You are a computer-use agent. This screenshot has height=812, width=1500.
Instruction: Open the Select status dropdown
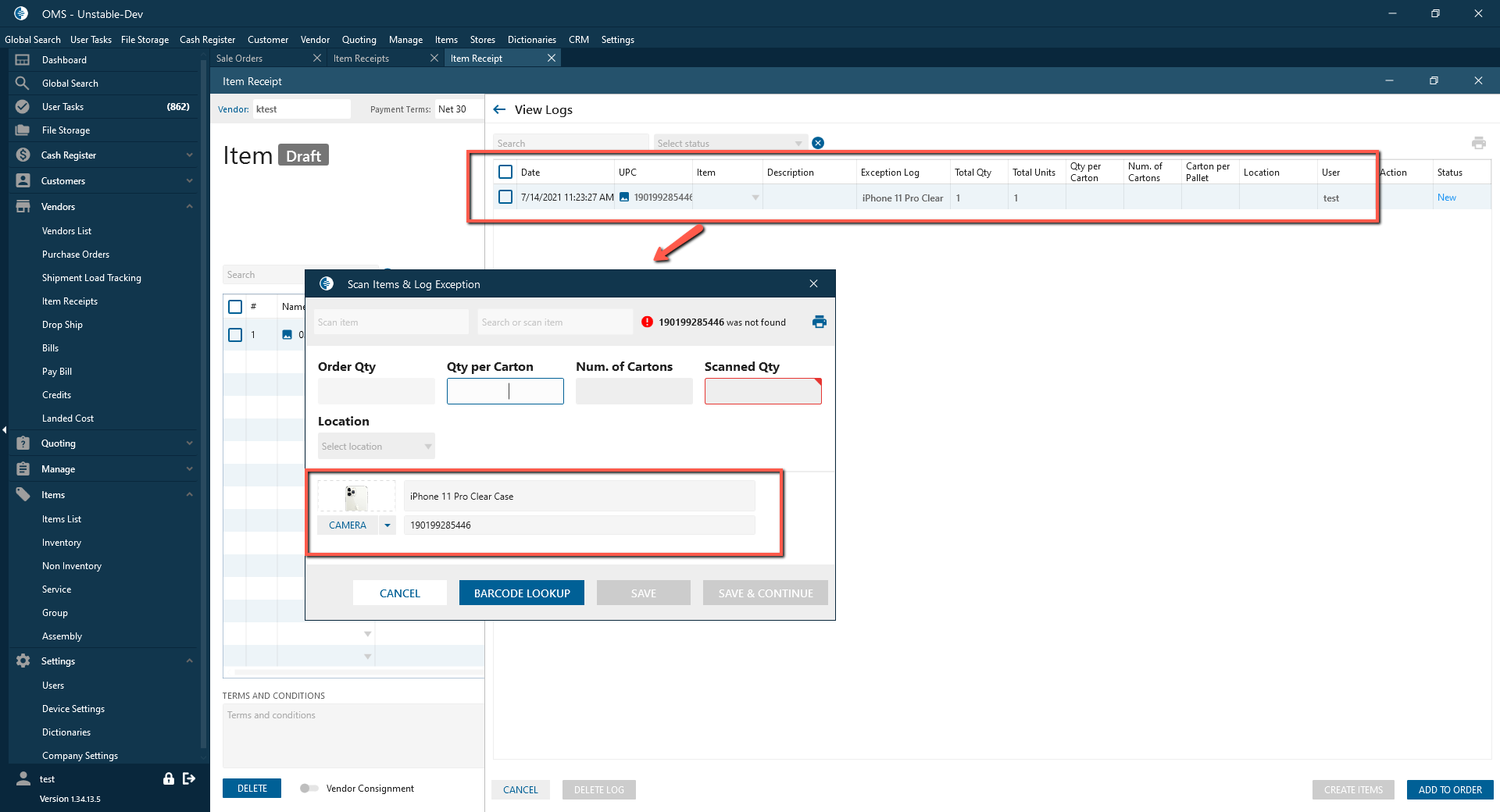pos(730,143)
